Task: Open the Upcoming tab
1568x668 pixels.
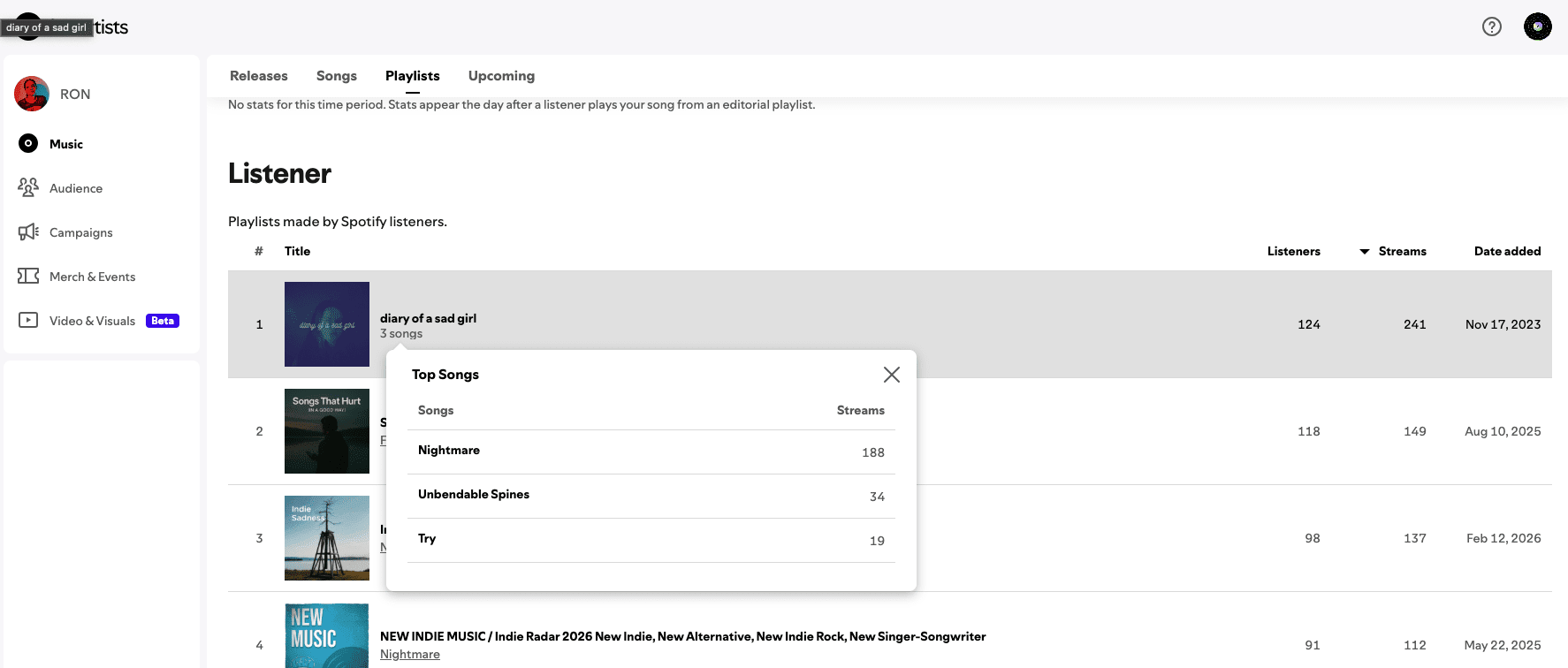Action: 501,76
